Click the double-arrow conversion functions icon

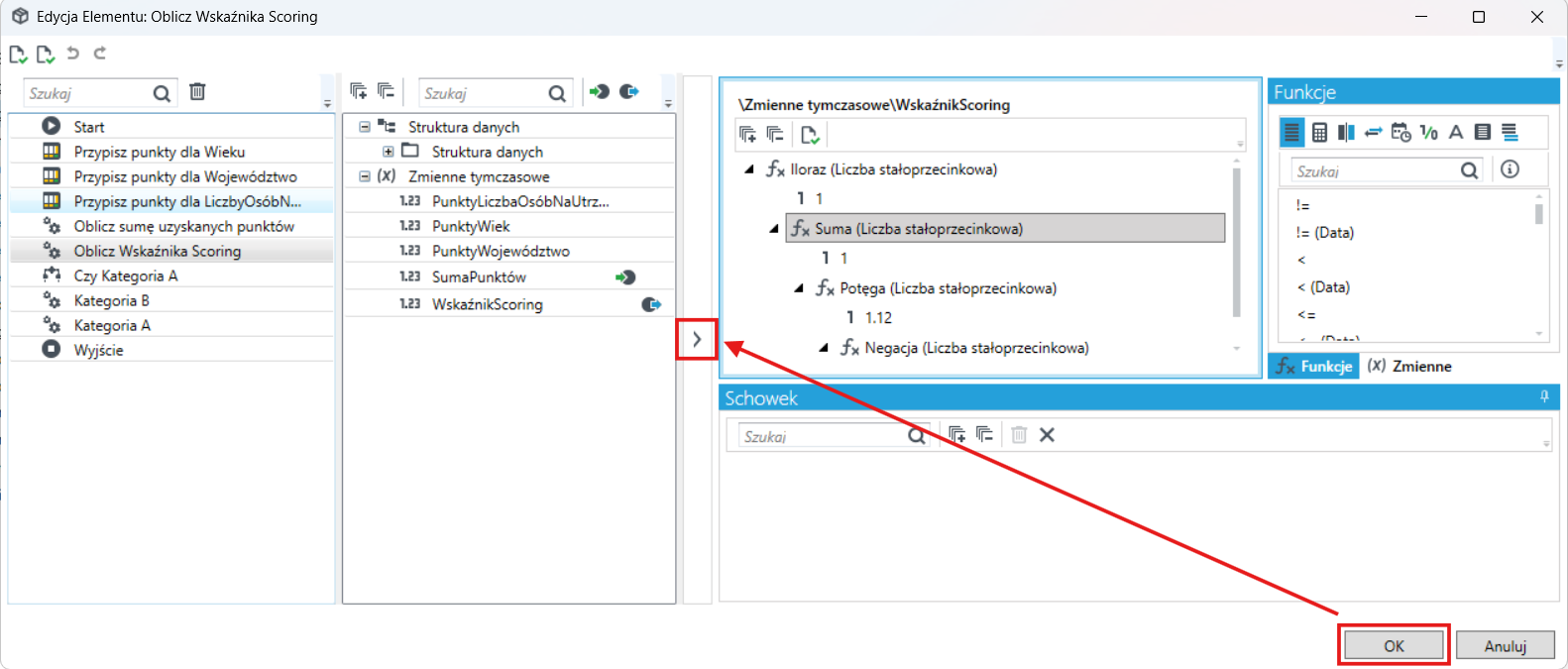1373,132
